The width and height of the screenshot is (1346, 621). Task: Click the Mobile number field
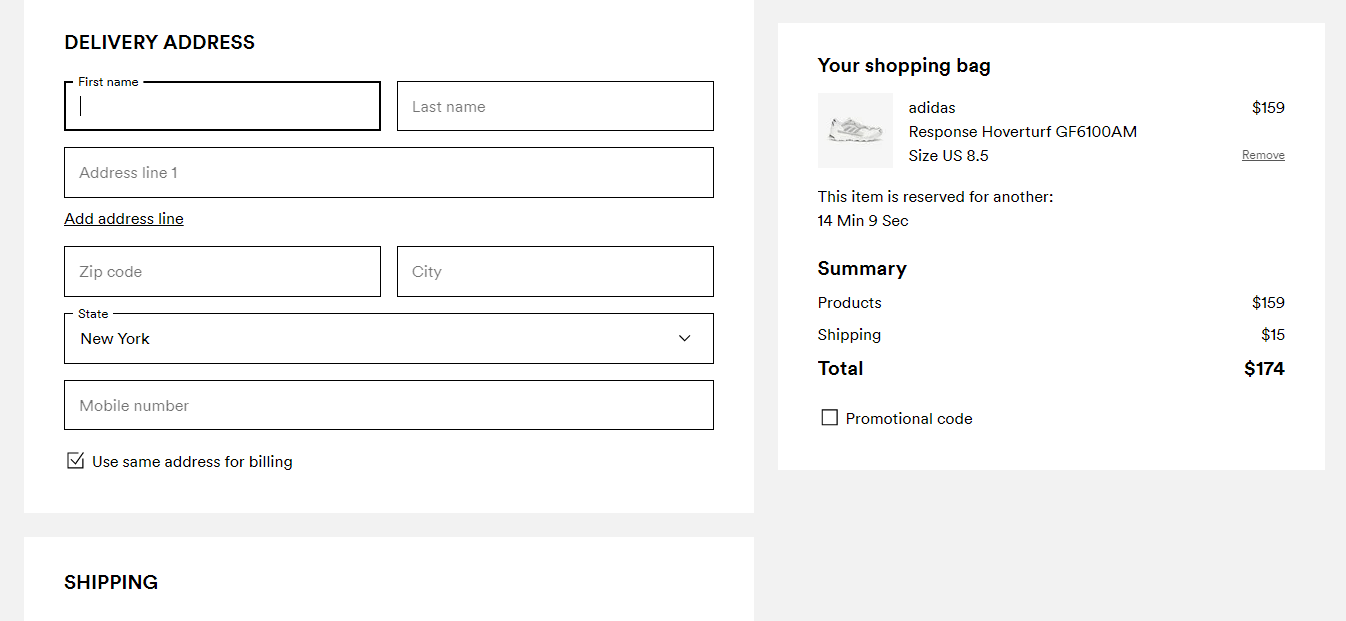(x=388, y=405)
